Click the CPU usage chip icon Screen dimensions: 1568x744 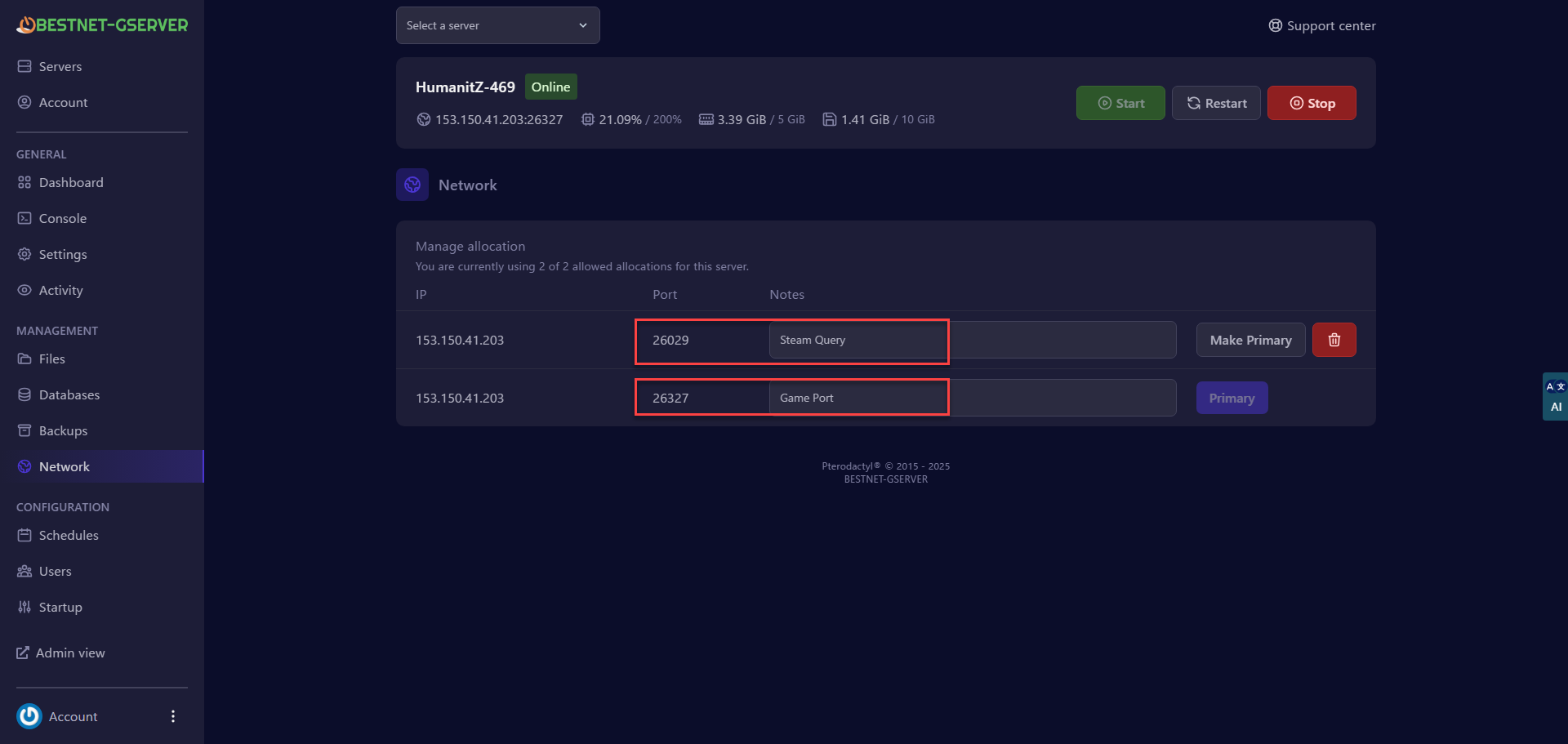click(588, 119)
